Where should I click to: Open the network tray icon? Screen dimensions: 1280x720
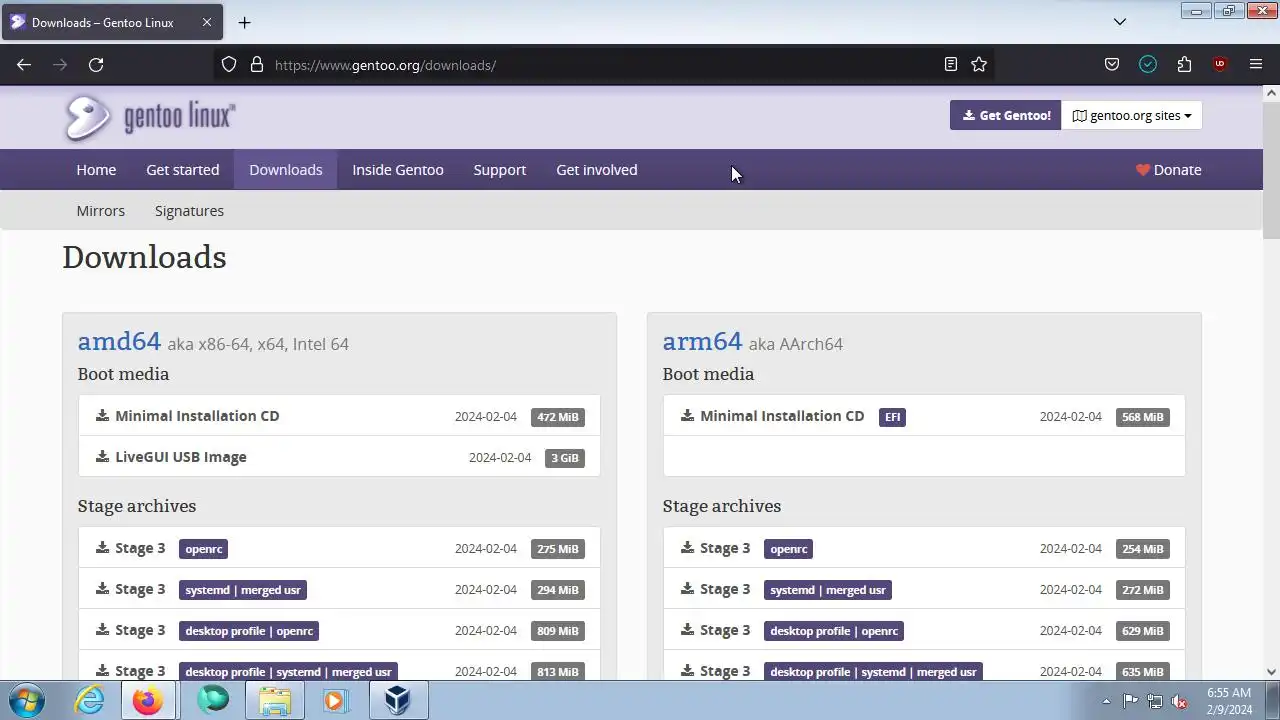click(x=1155, y=701)
